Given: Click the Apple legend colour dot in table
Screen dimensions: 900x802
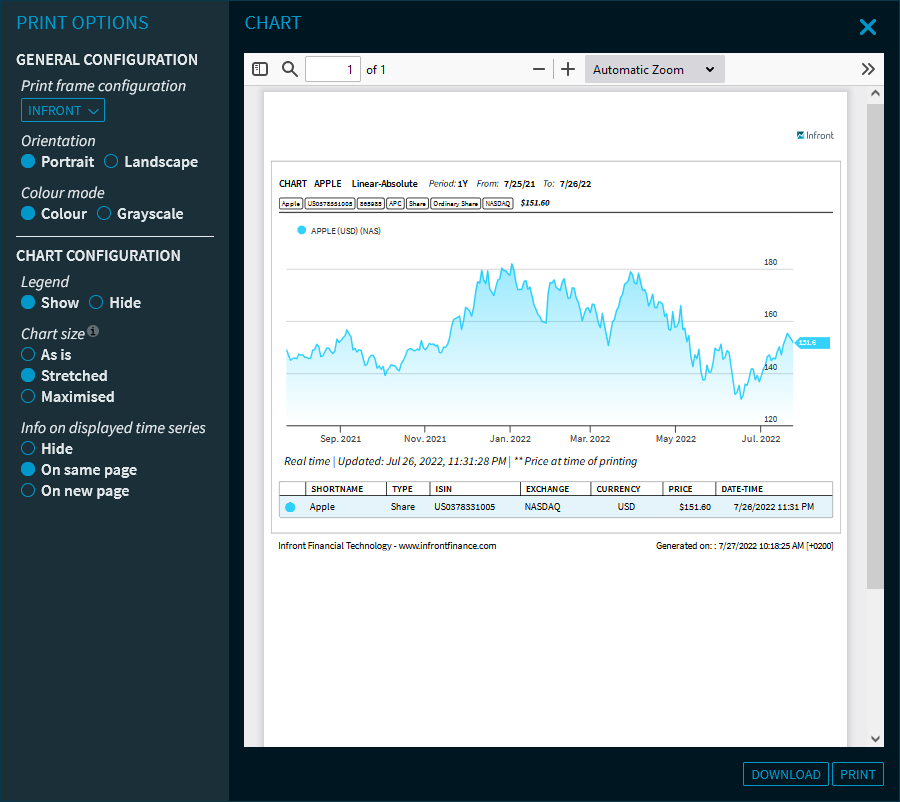Looking at the screenshot, I should coord(290,508).
